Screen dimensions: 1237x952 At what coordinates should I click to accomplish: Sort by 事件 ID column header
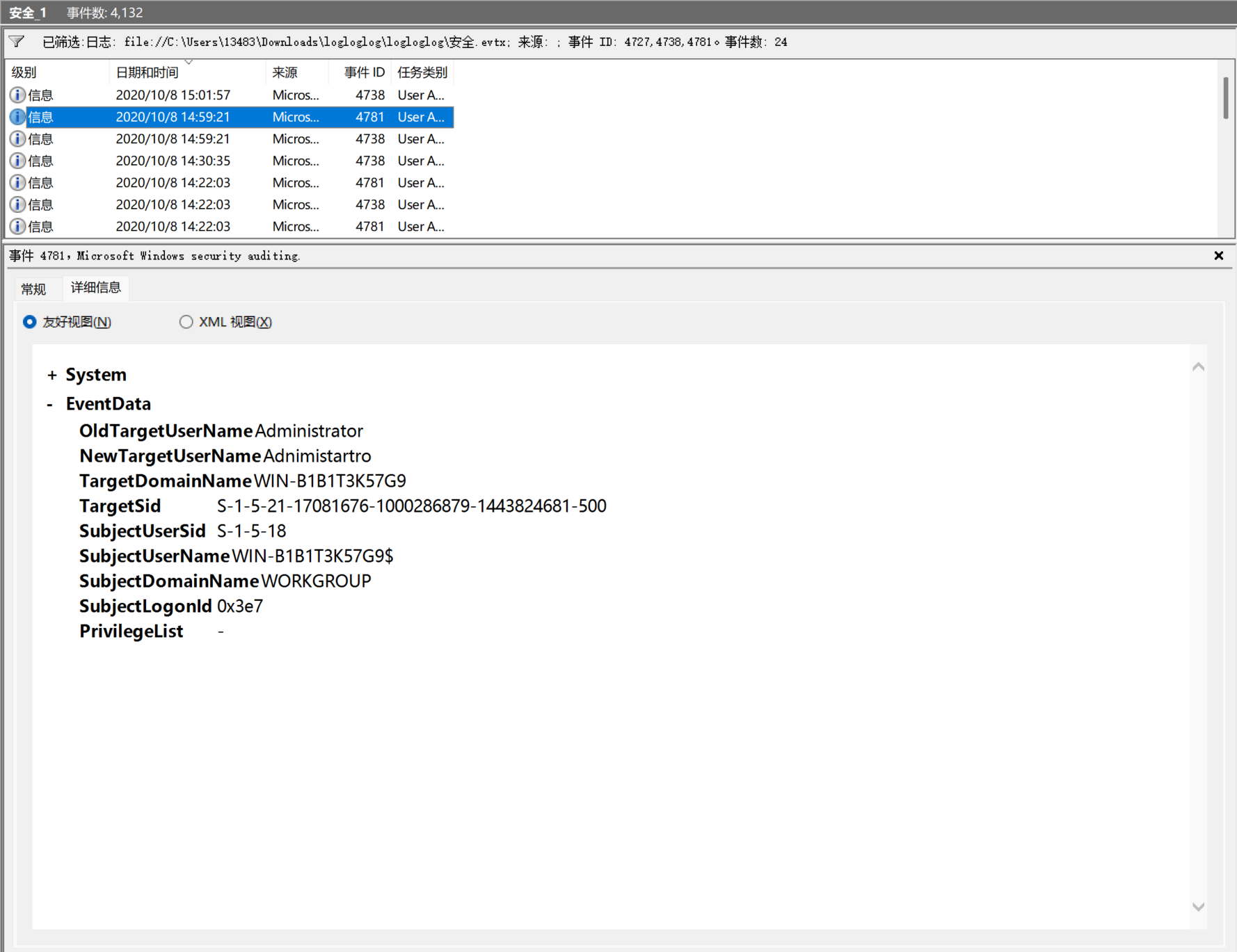coord(364,72)
